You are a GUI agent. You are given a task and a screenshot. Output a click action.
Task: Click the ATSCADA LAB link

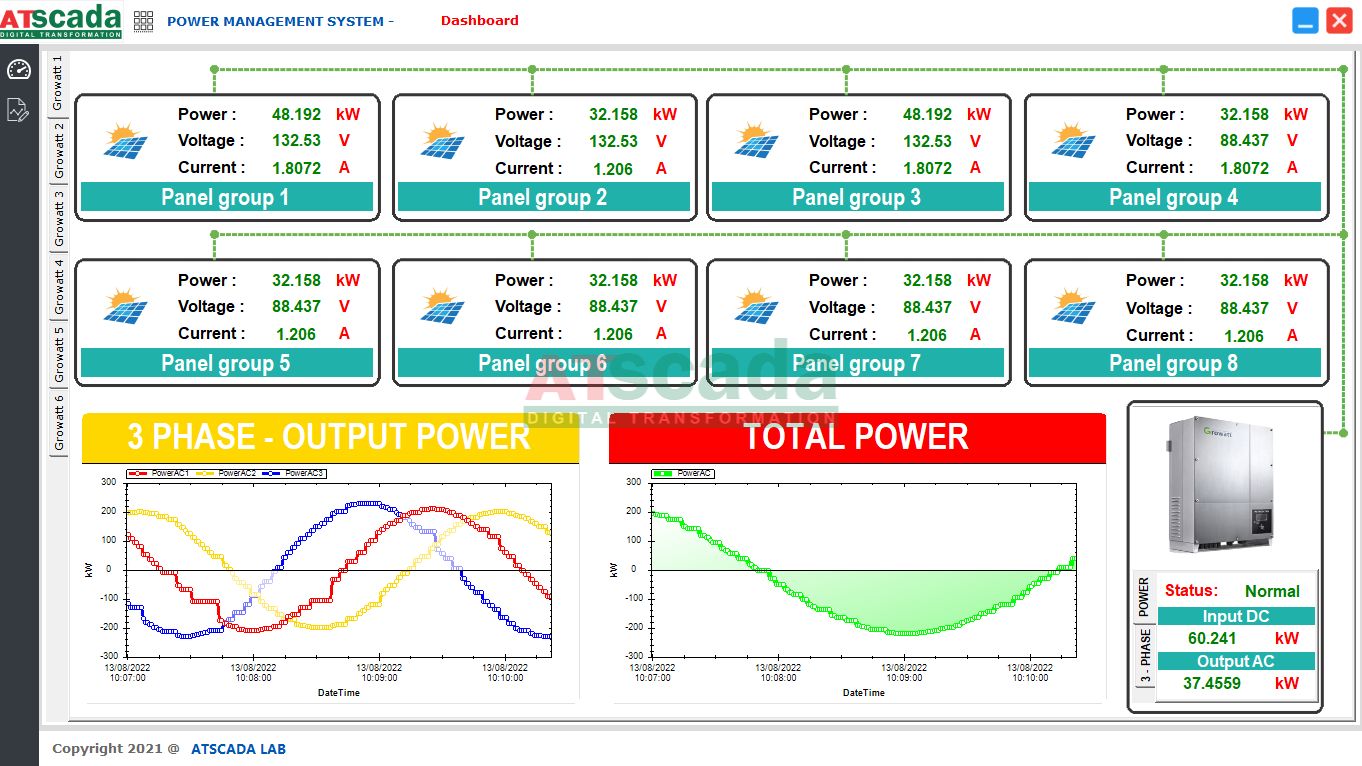238,748
